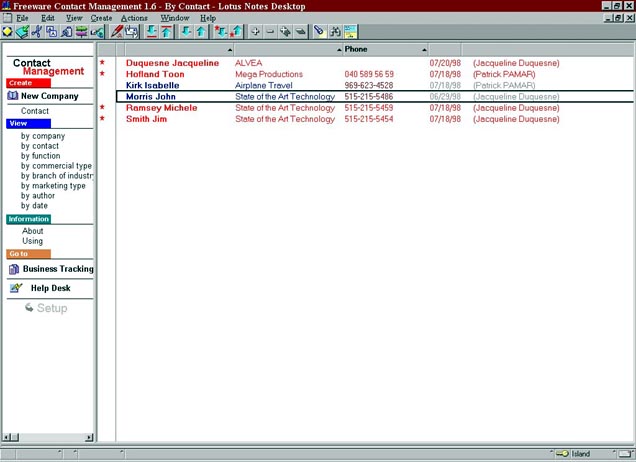
Task: Click the key icon next to Island
Action: tap(562, 453)
